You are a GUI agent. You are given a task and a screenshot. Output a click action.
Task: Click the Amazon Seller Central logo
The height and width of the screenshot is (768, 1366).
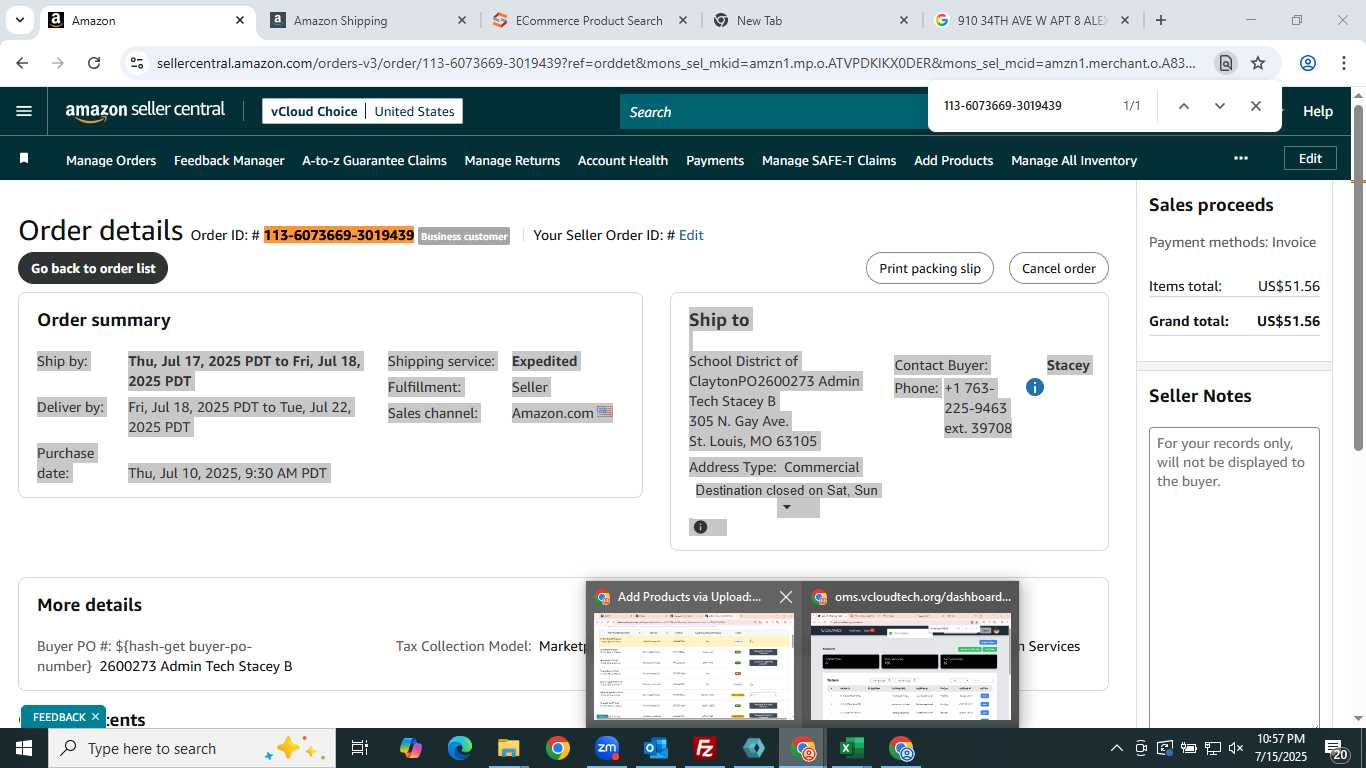pyautogui.click(x=145, y=111)
